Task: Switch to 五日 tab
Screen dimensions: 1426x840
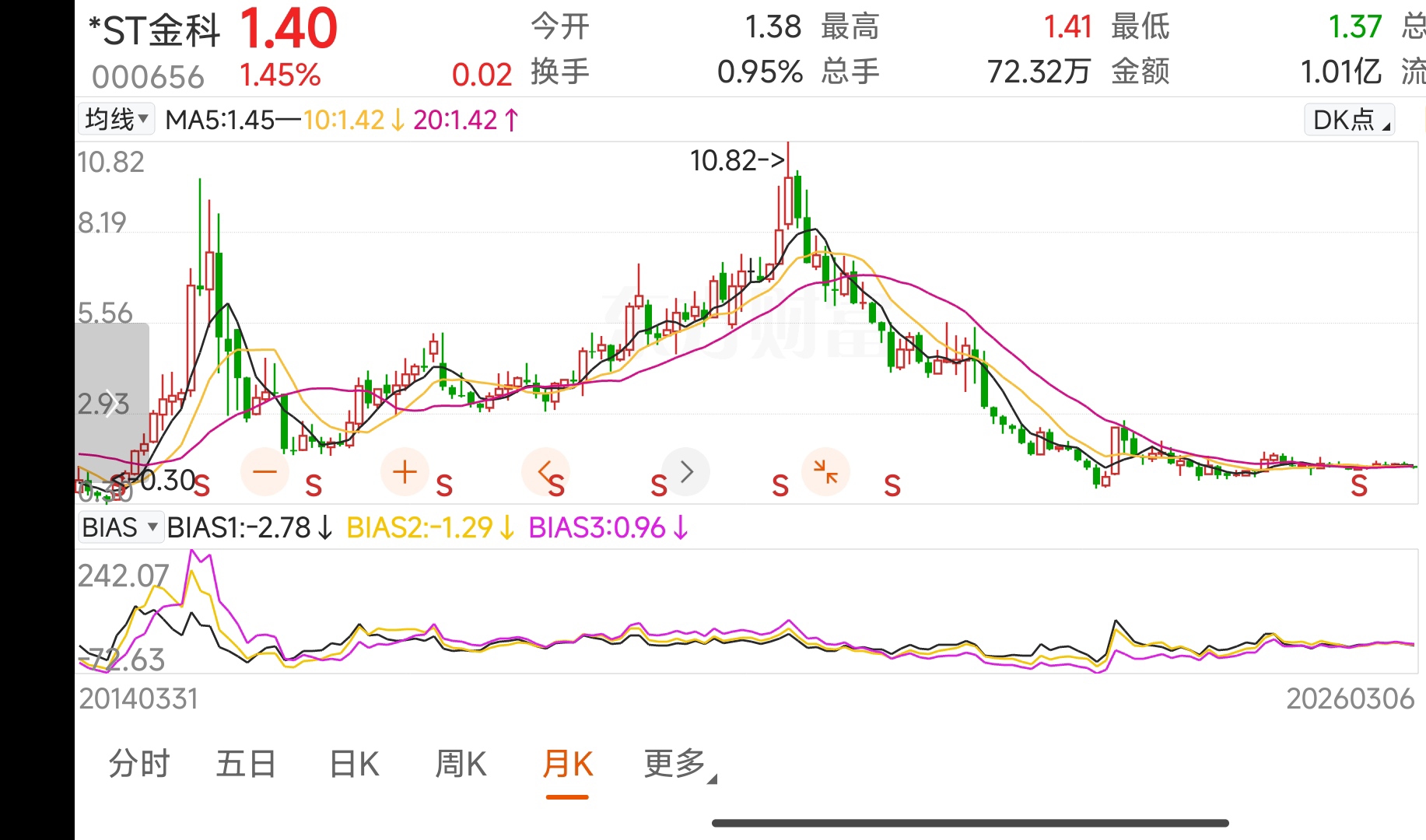Action: pyautogui.click(x=246, y=764)
